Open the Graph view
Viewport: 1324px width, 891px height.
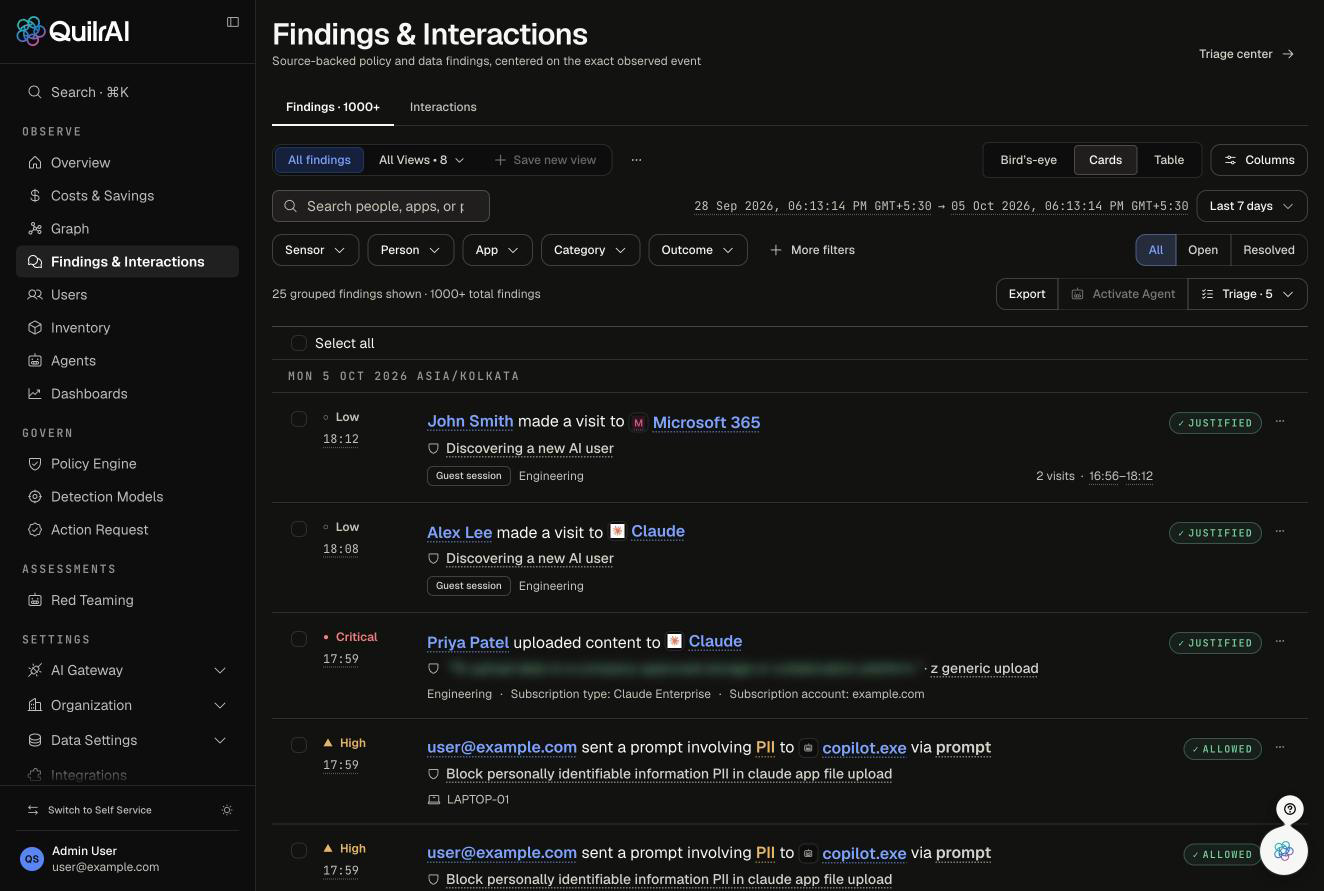pos(127,229)
